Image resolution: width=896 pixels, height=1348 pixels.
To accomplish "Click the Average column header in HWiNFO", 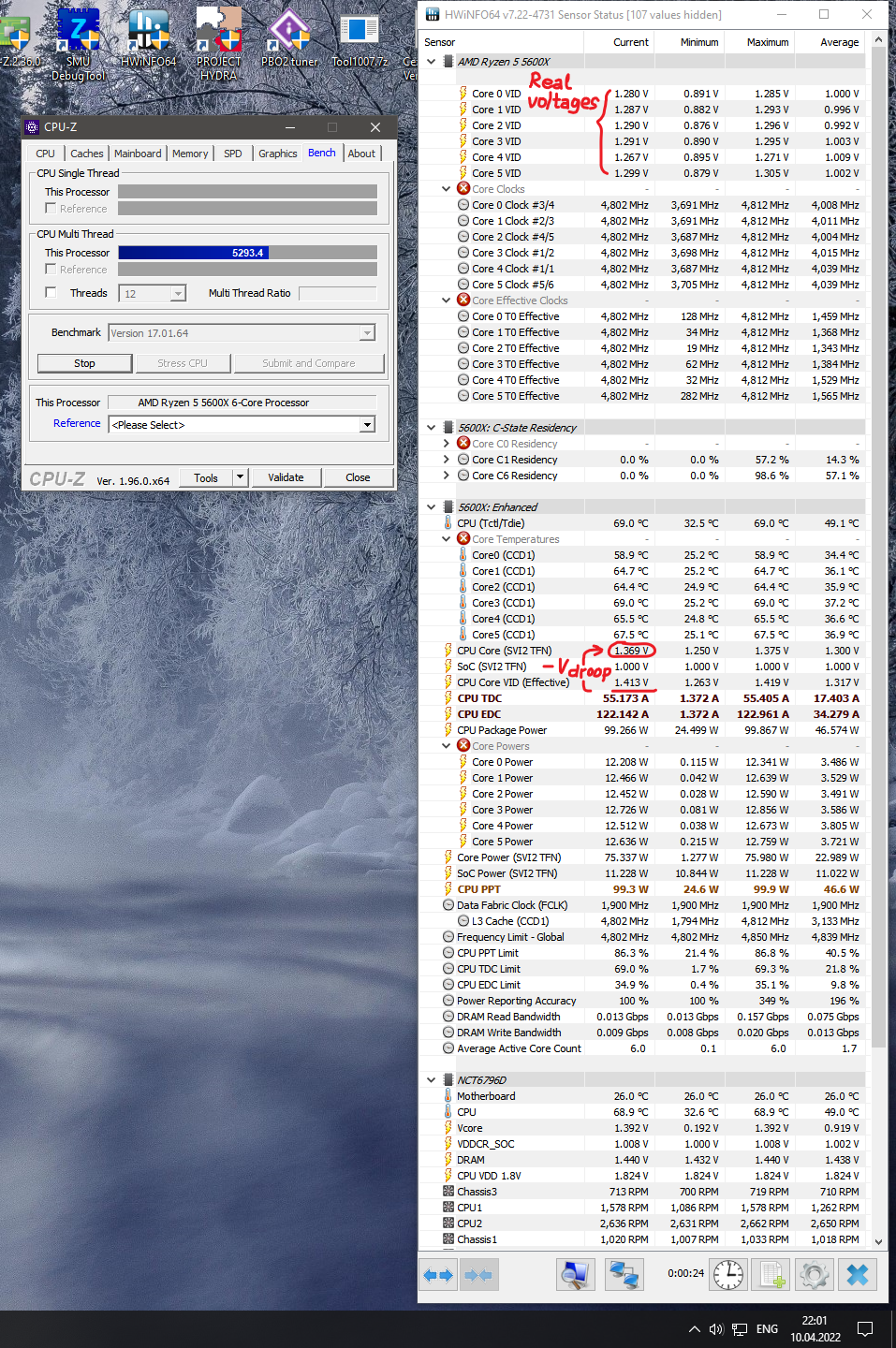I will (840, 42).
